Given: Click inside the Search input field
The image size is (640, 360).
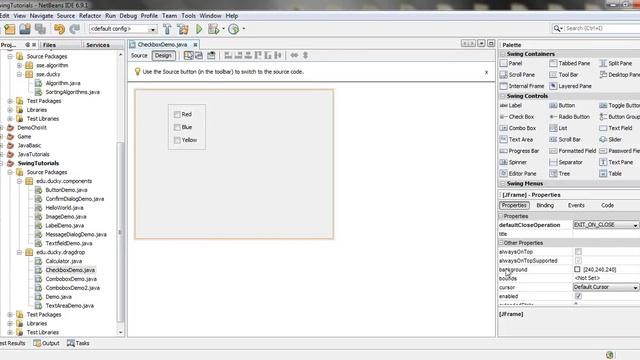Looking at the screenshot, I should [x=602, y=28].
